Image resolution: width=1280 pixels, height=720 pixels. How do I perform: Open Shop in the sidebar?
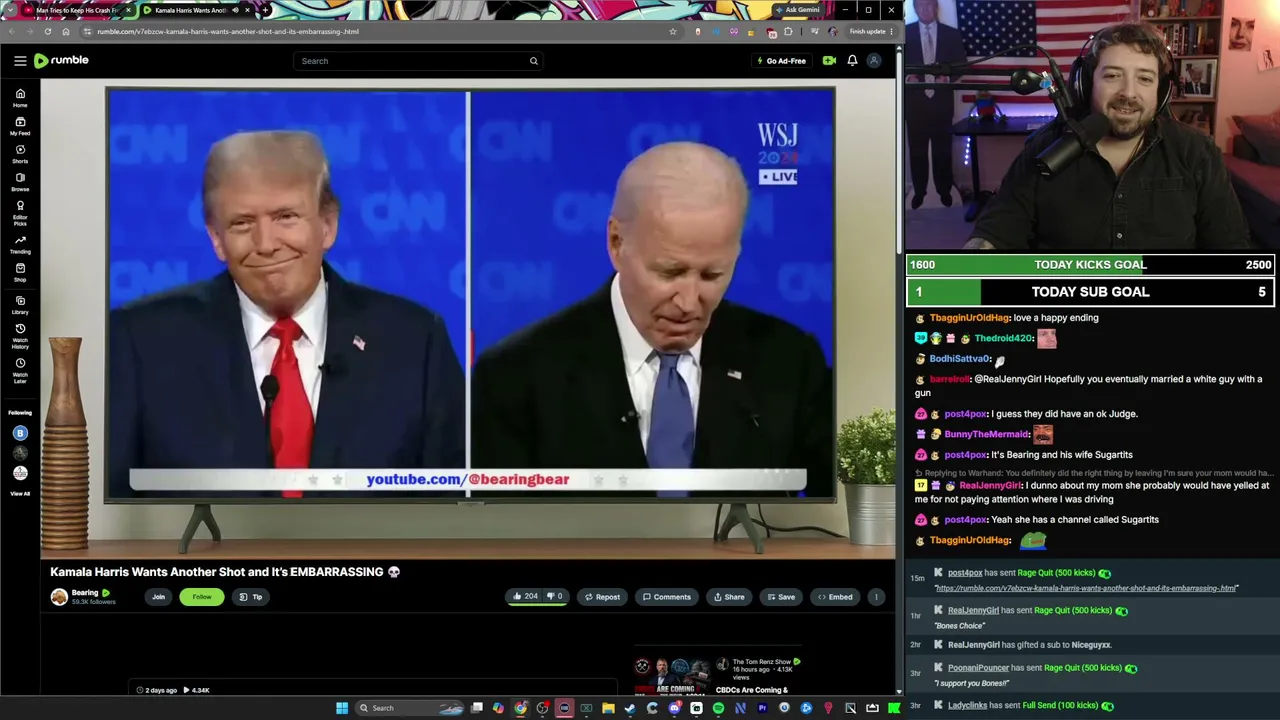(x=20, y=272)
